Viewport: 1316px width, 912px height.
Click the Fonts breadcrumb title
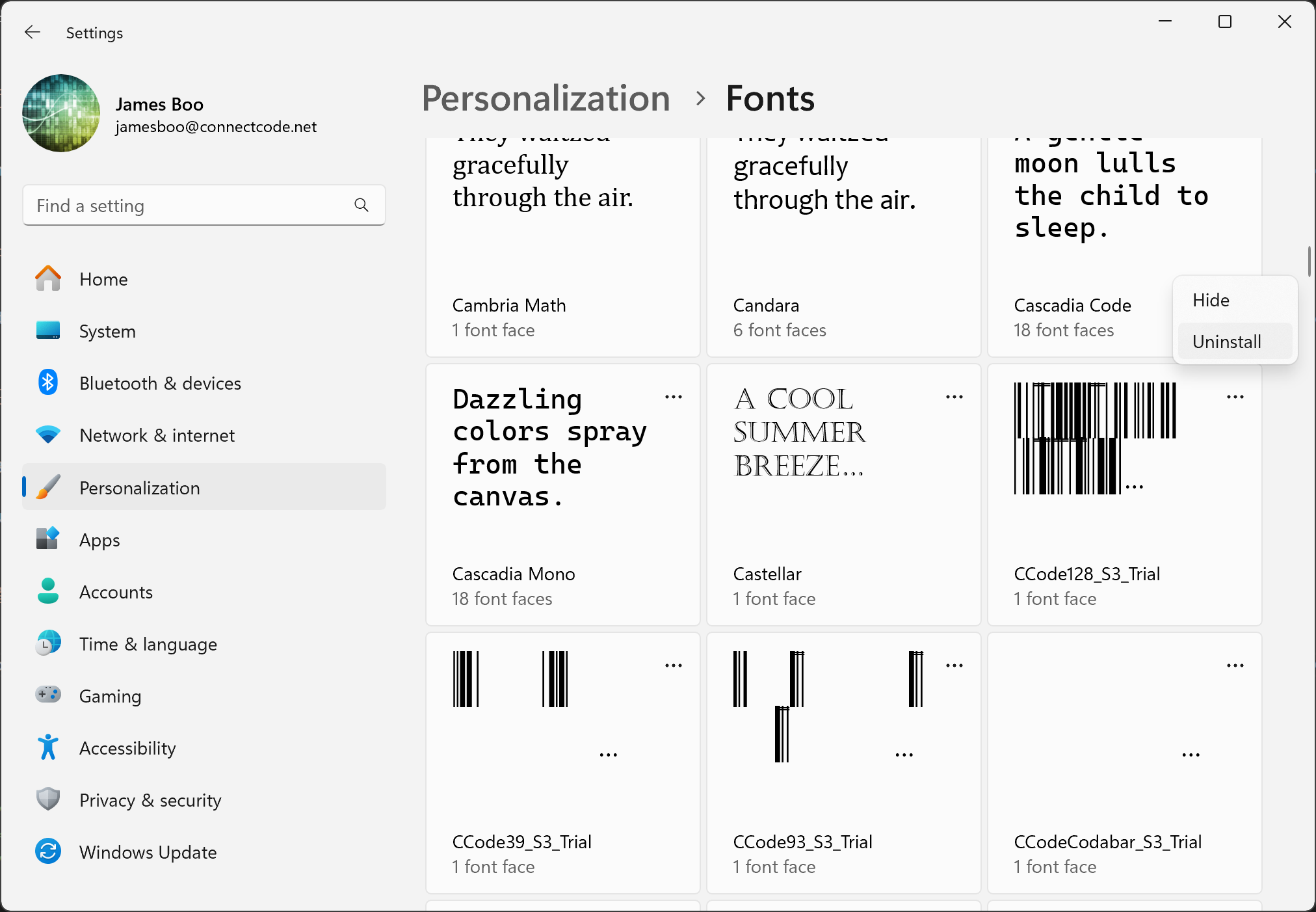pos(770,99)
